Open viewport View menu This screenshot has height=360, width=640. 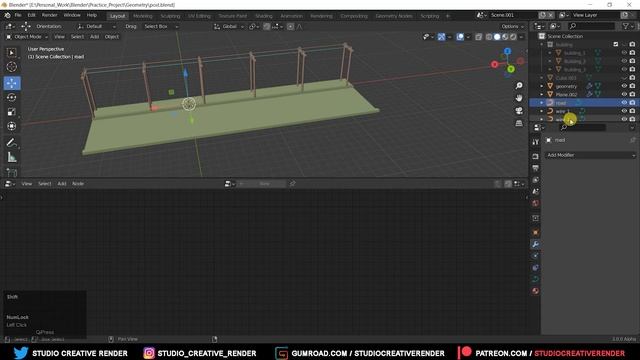coord(59,37)
